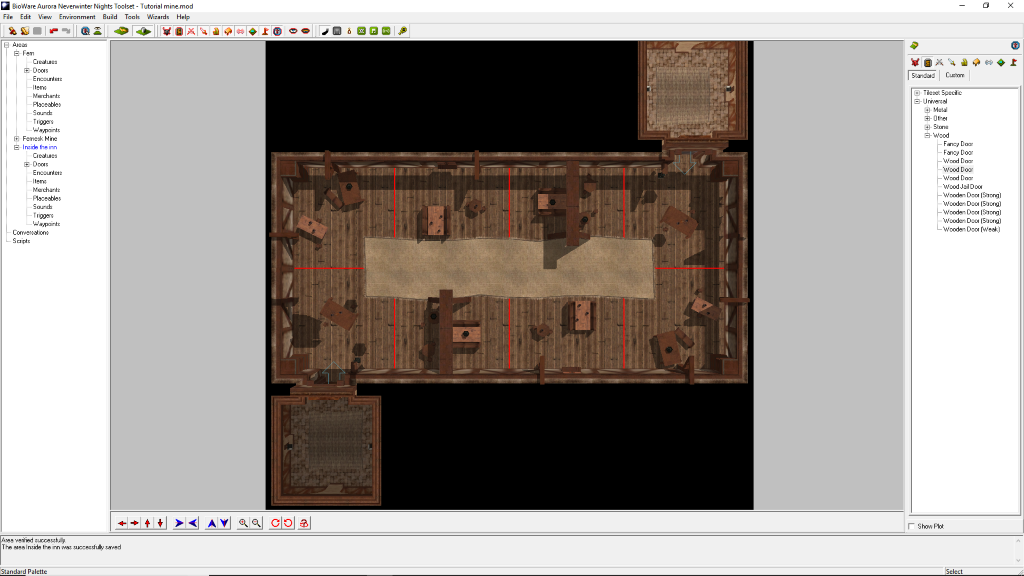The width and height of the screenshot is (1024, 576).
Task: Tilt camera with blue upward arrow
Action: 212,523
